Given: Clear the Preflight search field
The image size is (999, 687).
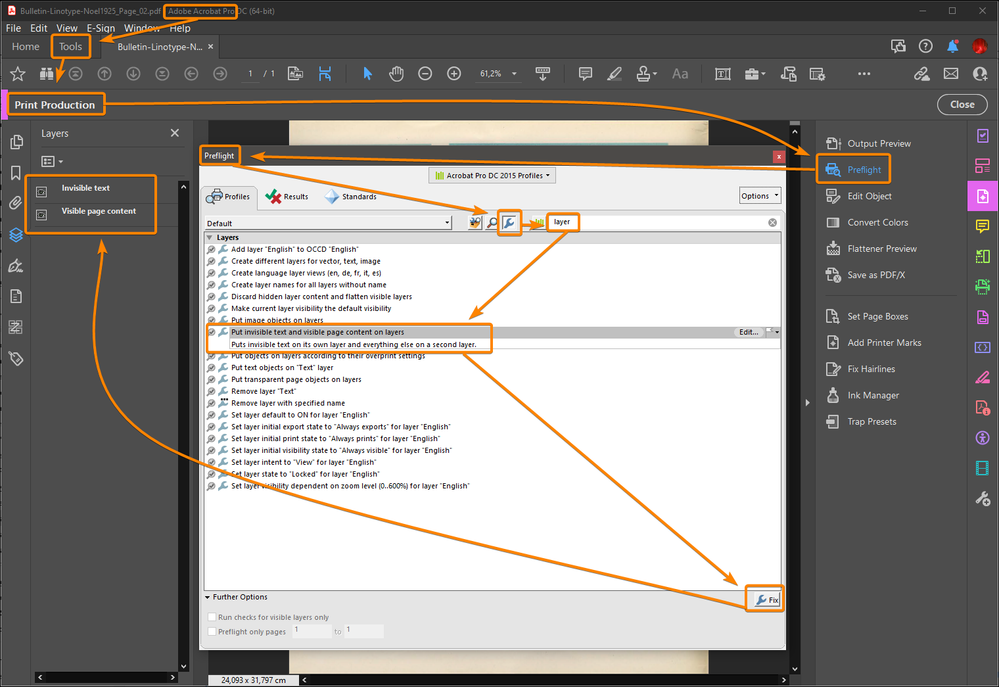Looking at the screenshot, I should click(x=772, y=222).
